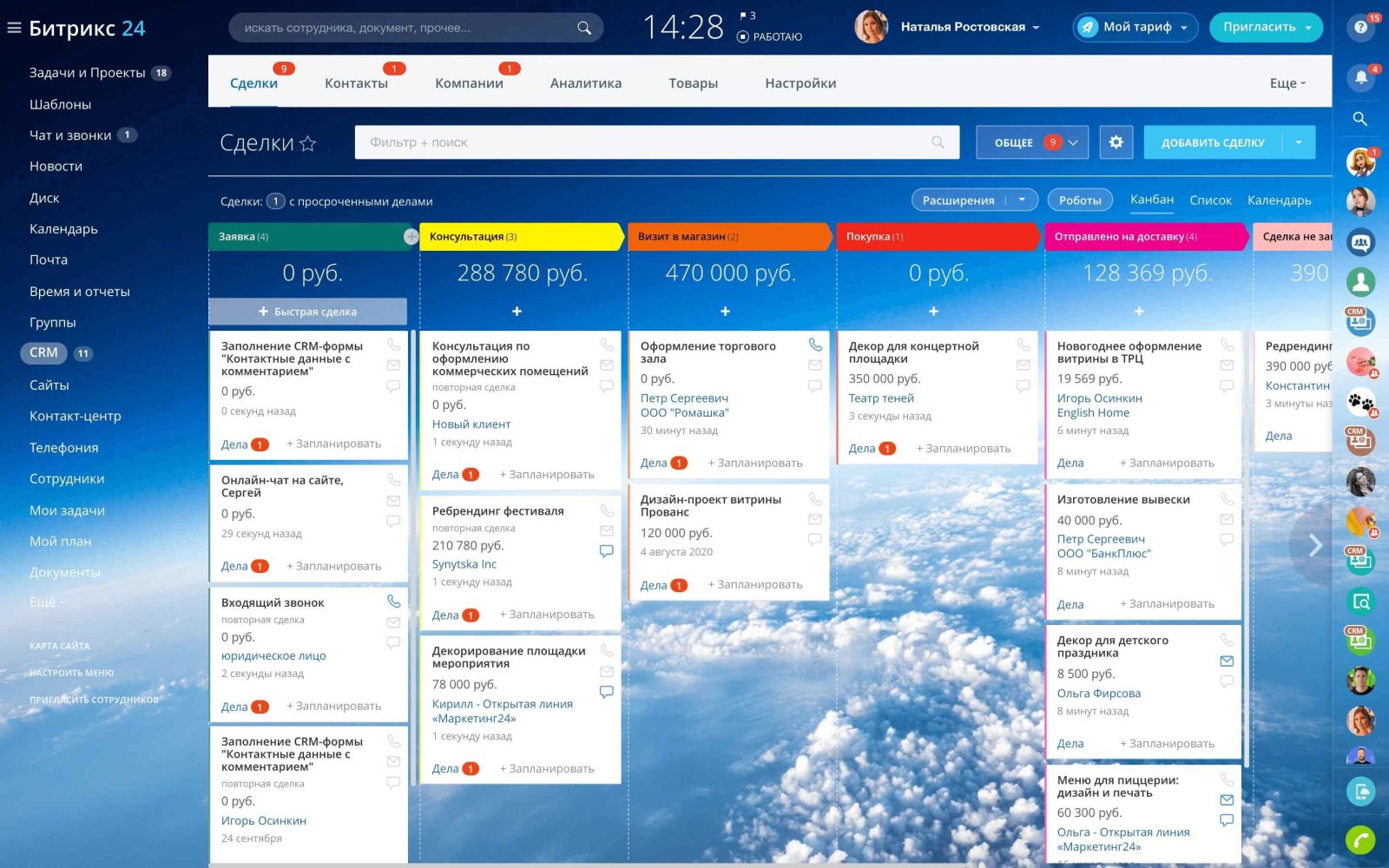Click the Kanban settings gear icon
Screen dimensions: 1389x868
click(x=1116, y=142)
